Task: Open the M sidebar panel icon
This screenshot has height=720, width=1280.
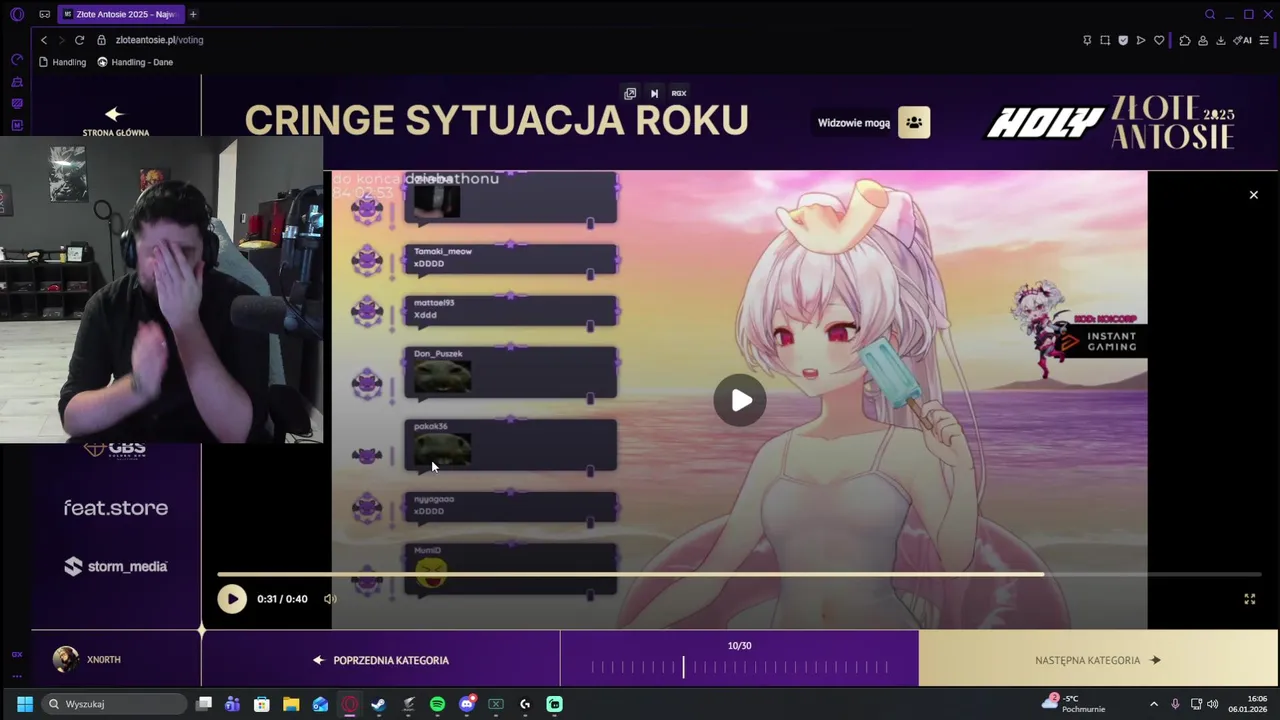Action: [17, 125]
